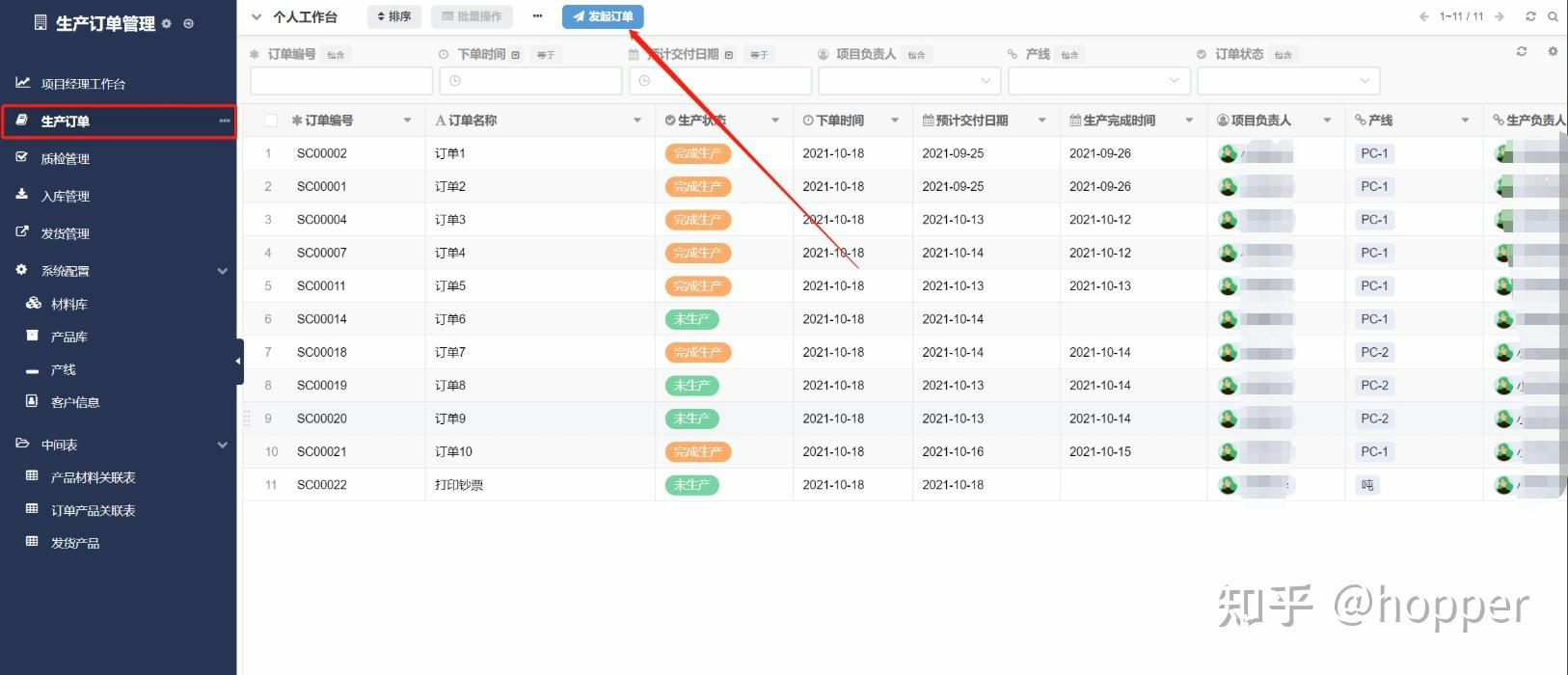Click the 排序 sort button
This screenshot has height=675, width=1568.
click(393, 16)
